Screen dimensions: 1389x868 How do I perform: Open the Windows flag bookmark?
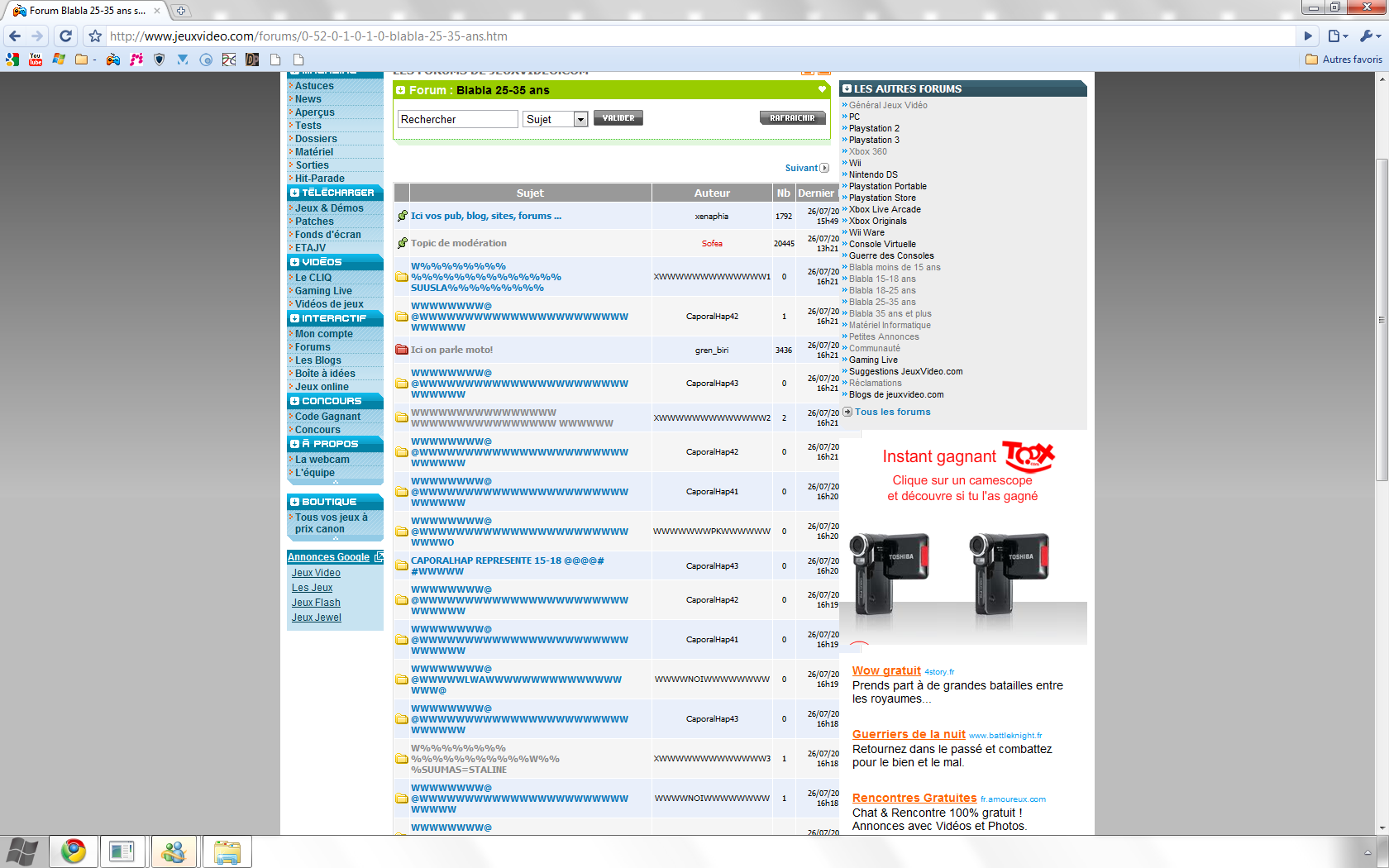point(59,60)
